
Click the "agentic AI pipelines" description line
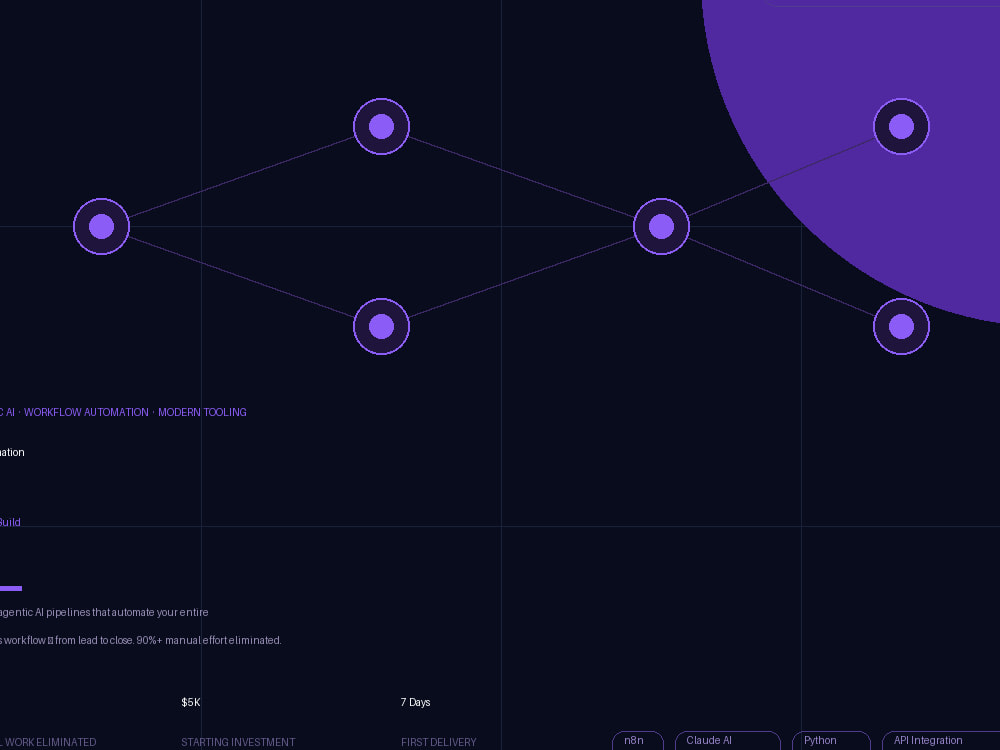point(104,612)
